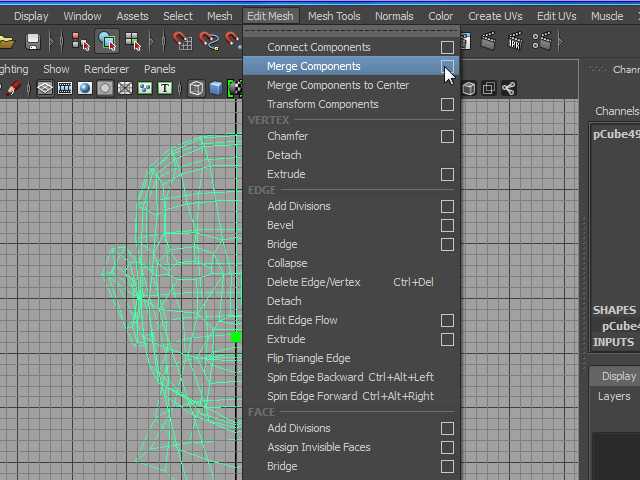Open the Mesh Tools menu
This screenshot has height=480, width=640.
334,16
